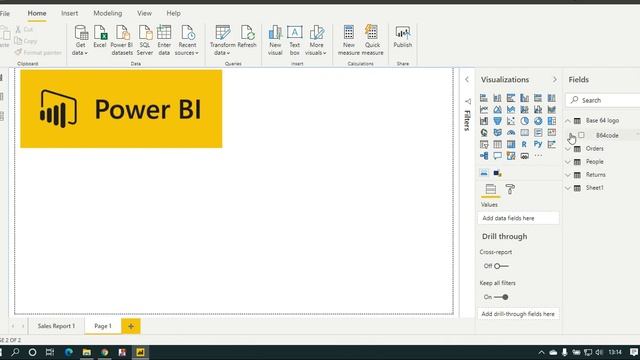Expand the People table

click(568, 162)
